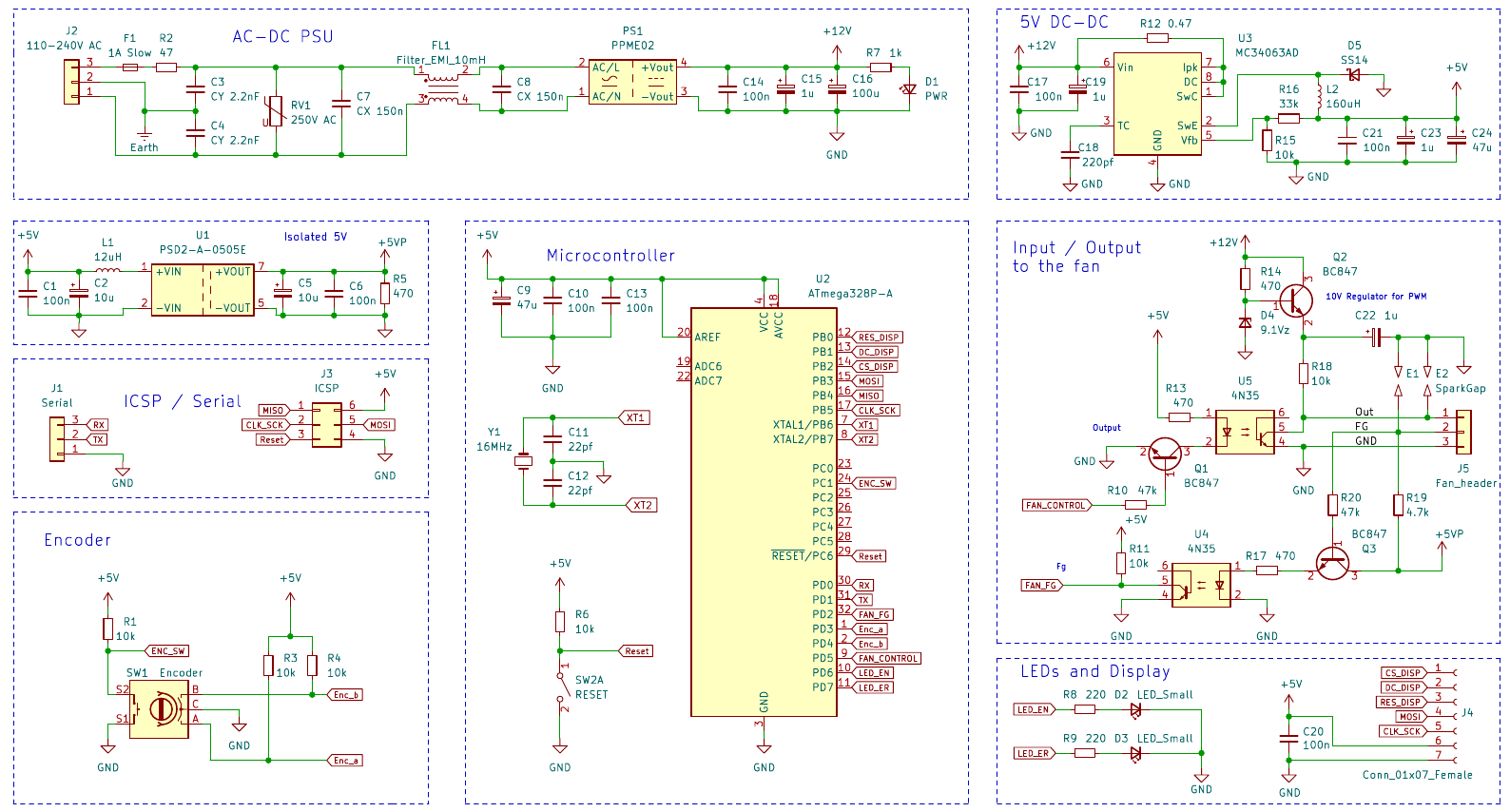Click the D3 LED_Small symbol
The height and width of the screenshot is (812, 1510).
click(x=1135, y=753)
